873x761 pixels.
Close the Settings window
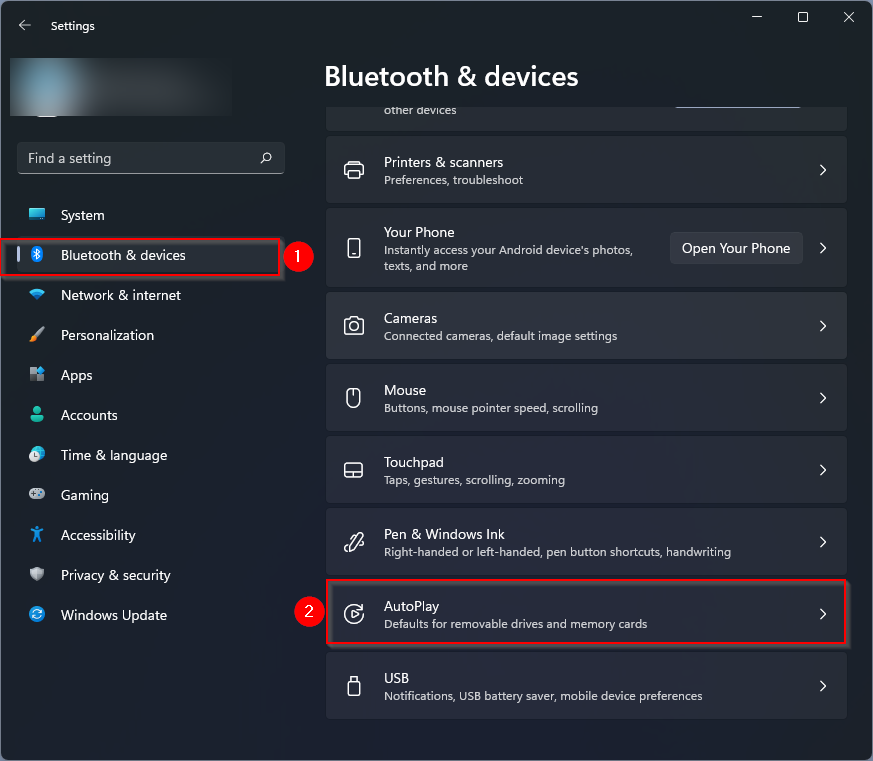(849, 17)
